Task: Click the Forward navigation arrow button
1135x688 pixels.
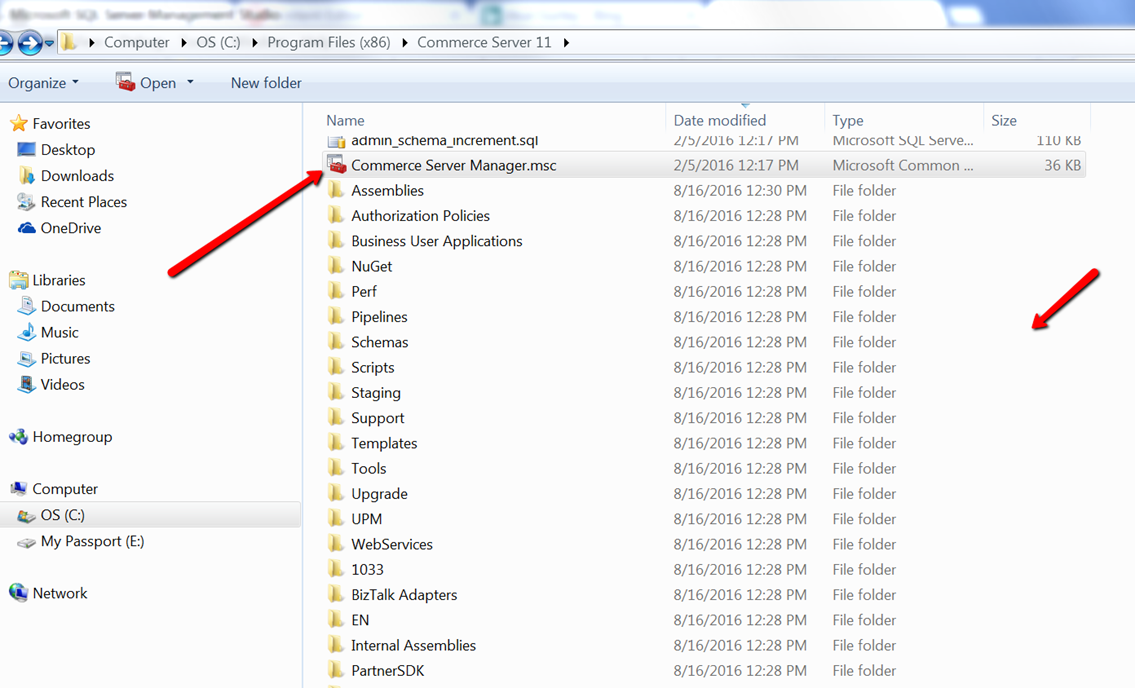Action: click(x=30, y=43)
